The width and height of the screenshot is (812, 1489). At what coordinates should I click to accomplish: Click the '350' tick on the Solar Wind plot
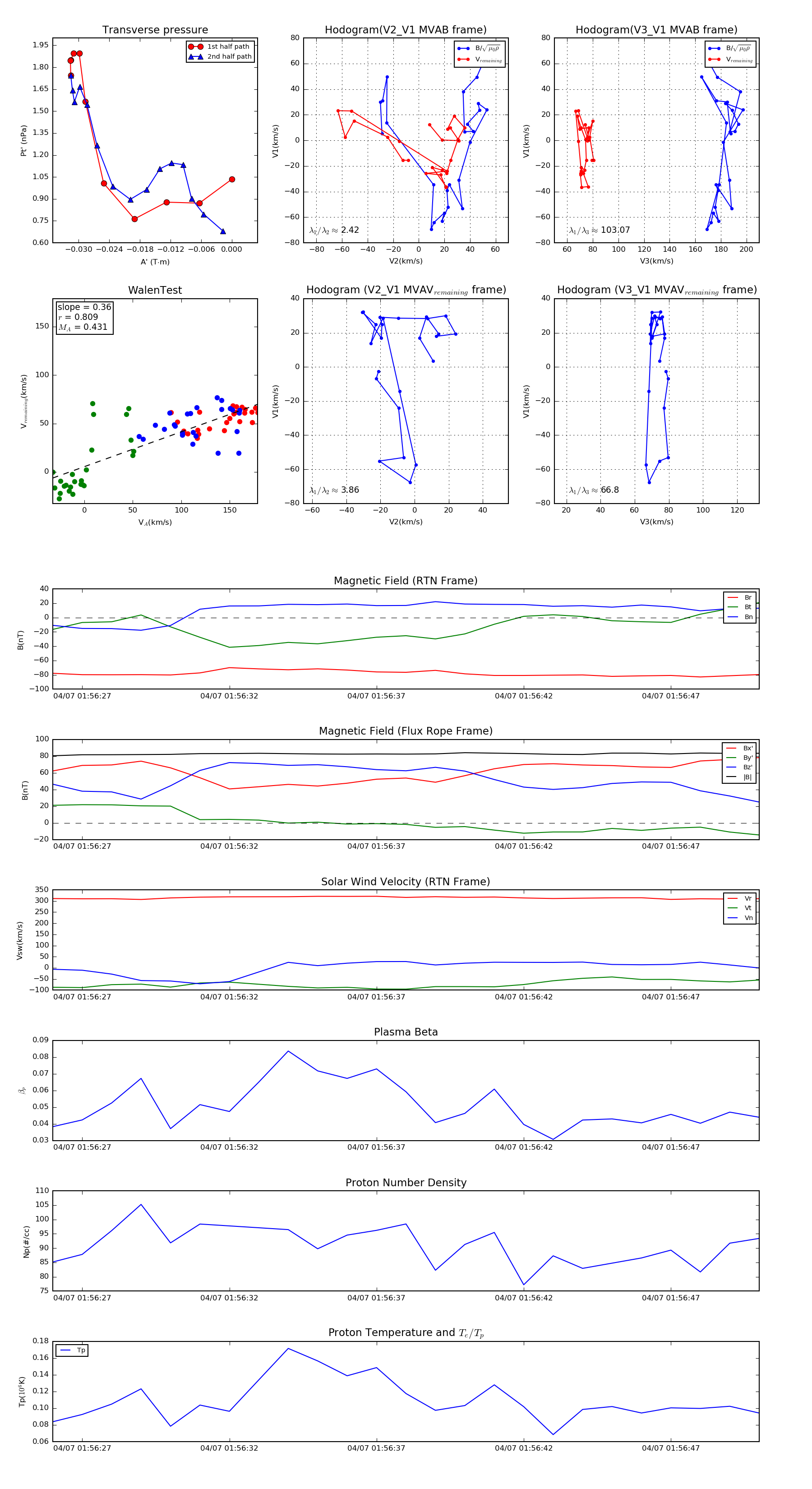pyautogui.click(x=42, y=890)
